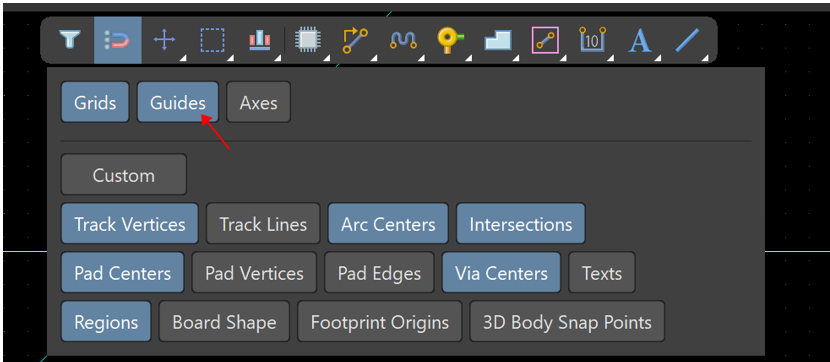This screenshot has height=362, width=830.
Task: Select the Place Via icon
Action: point(450,40)
